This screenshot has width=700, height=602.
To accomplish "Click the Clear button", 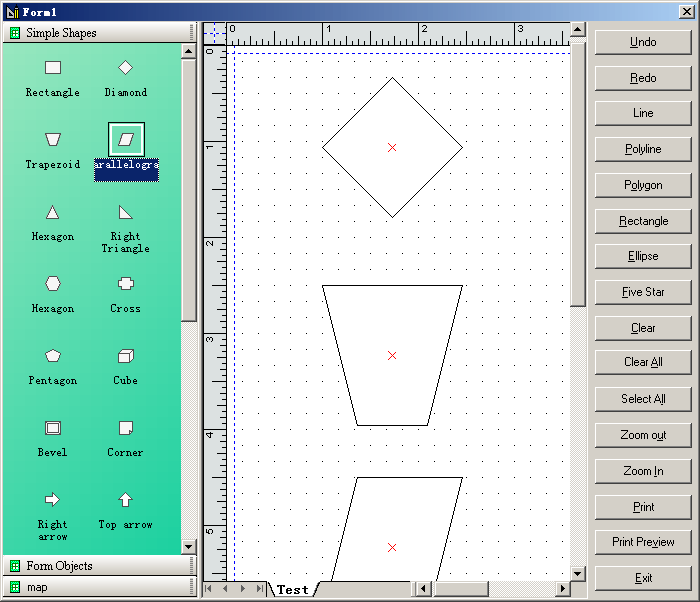I will tap(643, 328).
